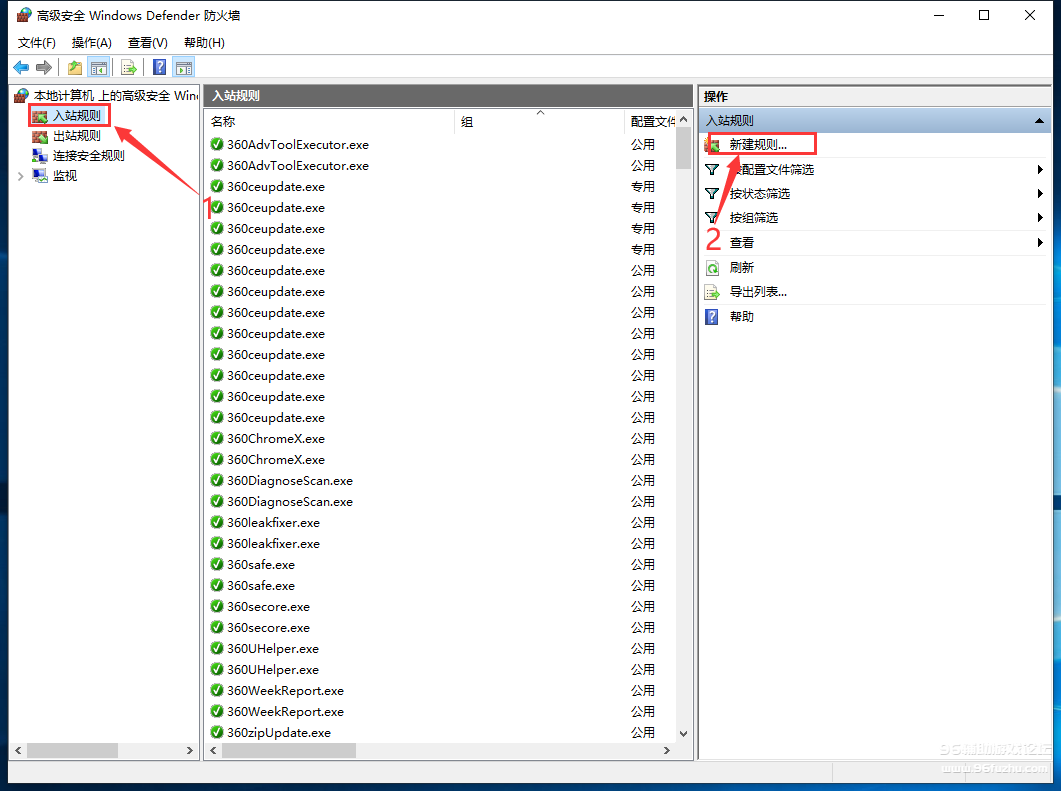Select 入站规则 in the tree
This screenshot has width=1061, height=791.
click(76, 116)
